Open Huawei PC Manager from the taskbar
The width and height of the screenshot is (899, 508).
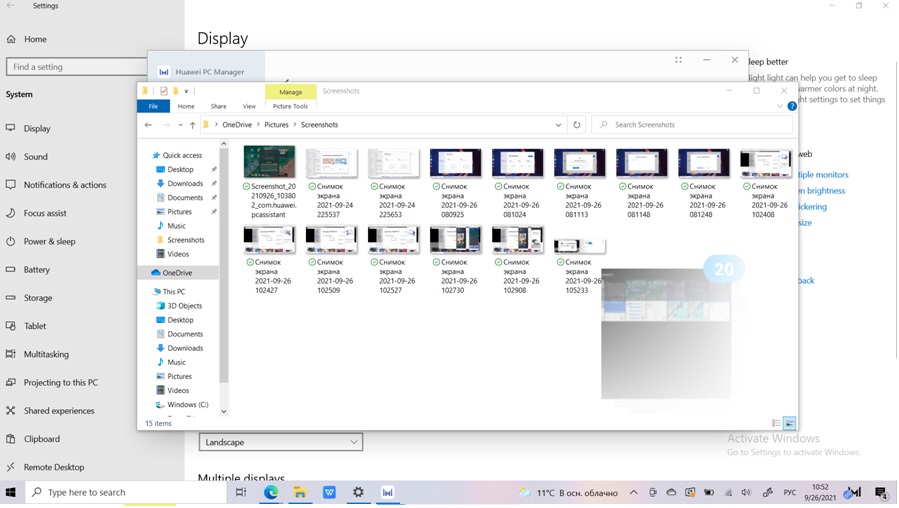click(387, 492)
